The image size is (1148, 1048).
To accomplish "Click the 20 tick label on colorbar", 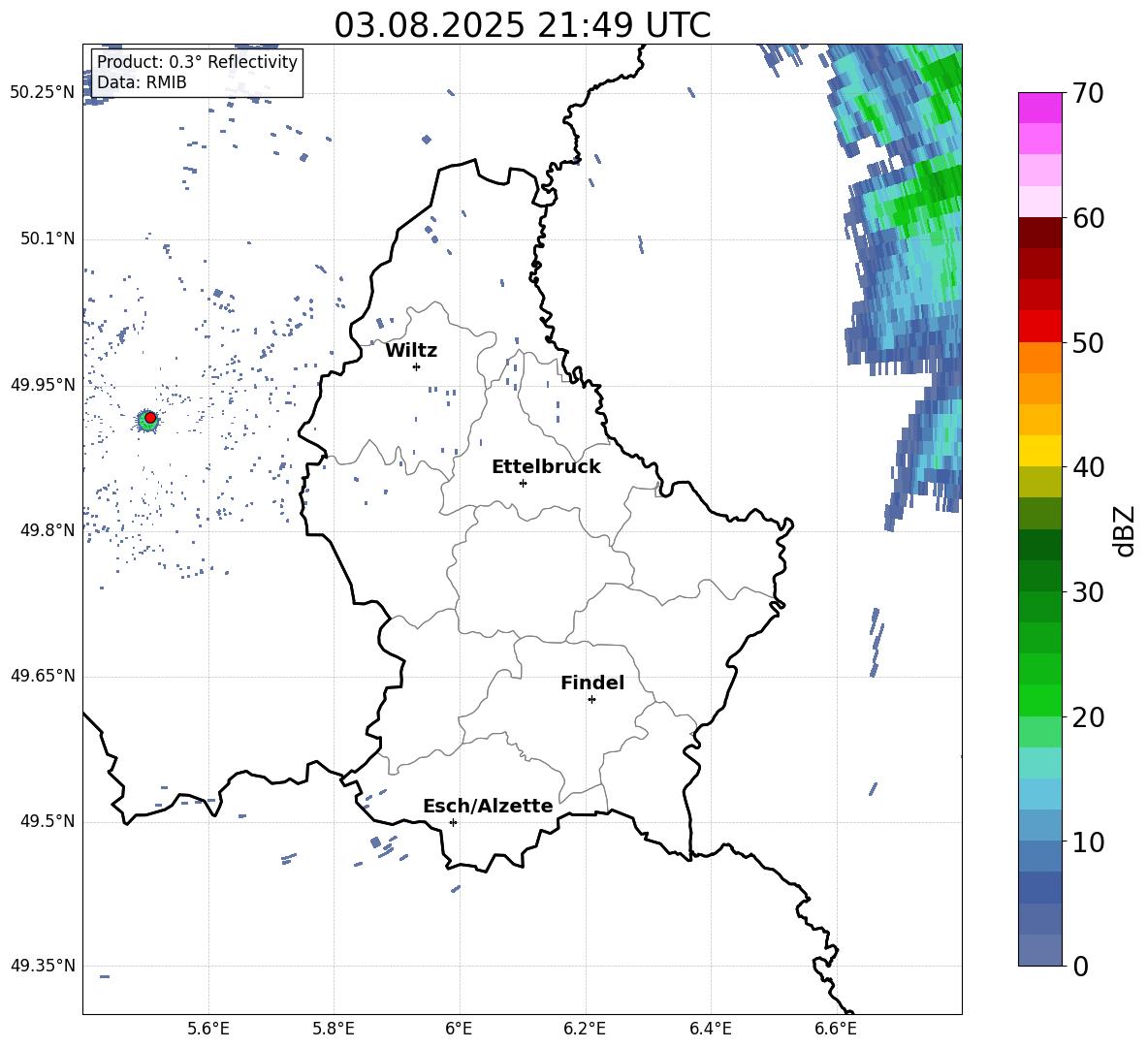I will click(x=1088, y=717).
